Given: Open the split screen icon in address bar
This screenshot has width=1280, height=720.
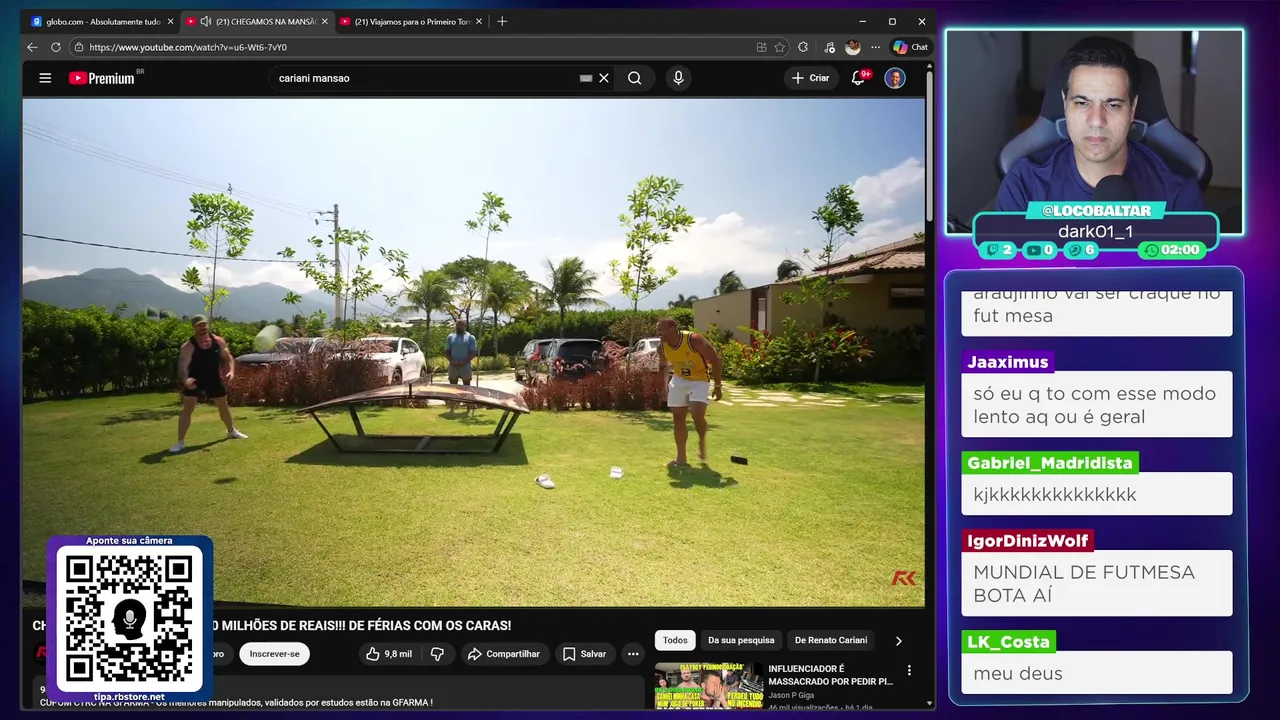Looking at the screenshot, I should click(762, 47).
